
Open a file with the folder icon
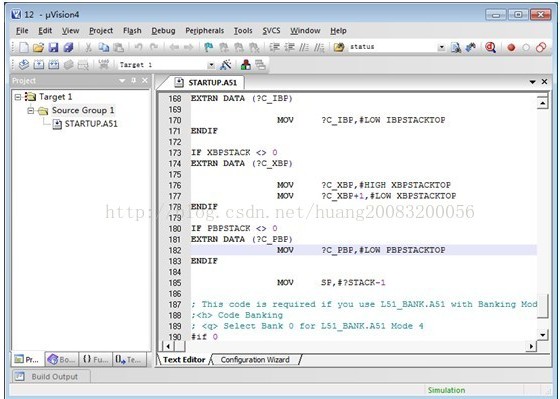click(x=38, y=47)
